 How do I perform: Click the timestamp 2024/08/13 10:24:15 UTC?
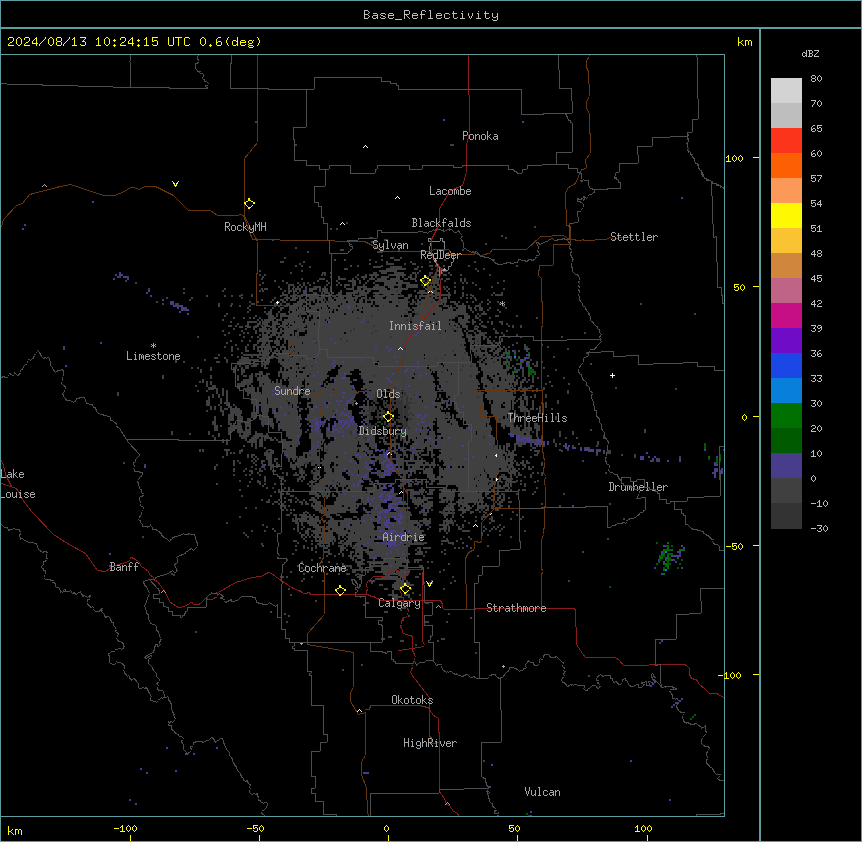coord(99,42)
